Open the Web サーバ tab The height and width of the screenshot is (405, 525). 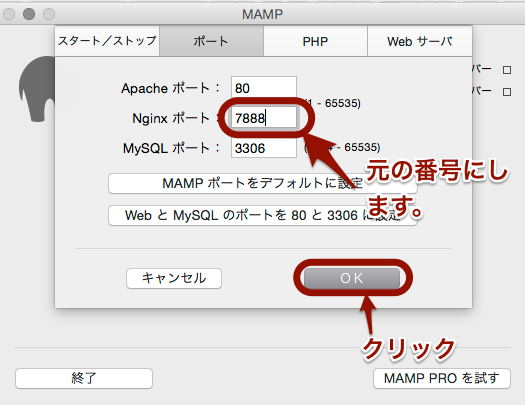tap(420, 41)
